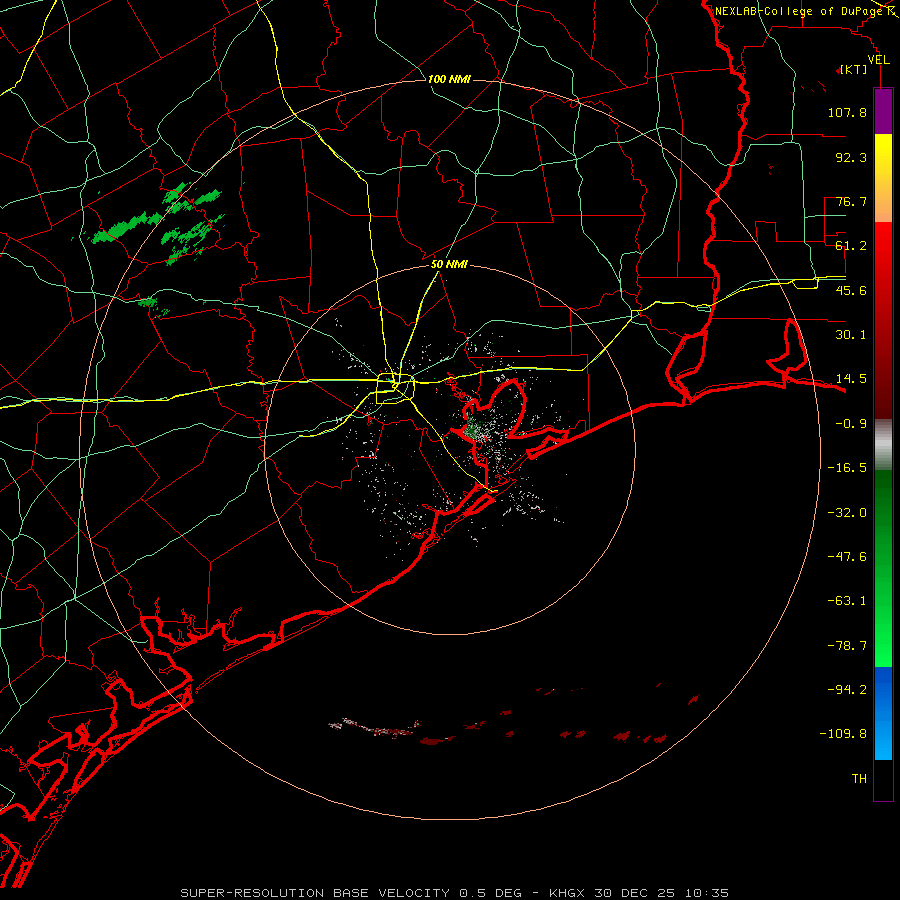Click the 45.6 velocity legend value

pyautogui.click(x=851, y=290)
